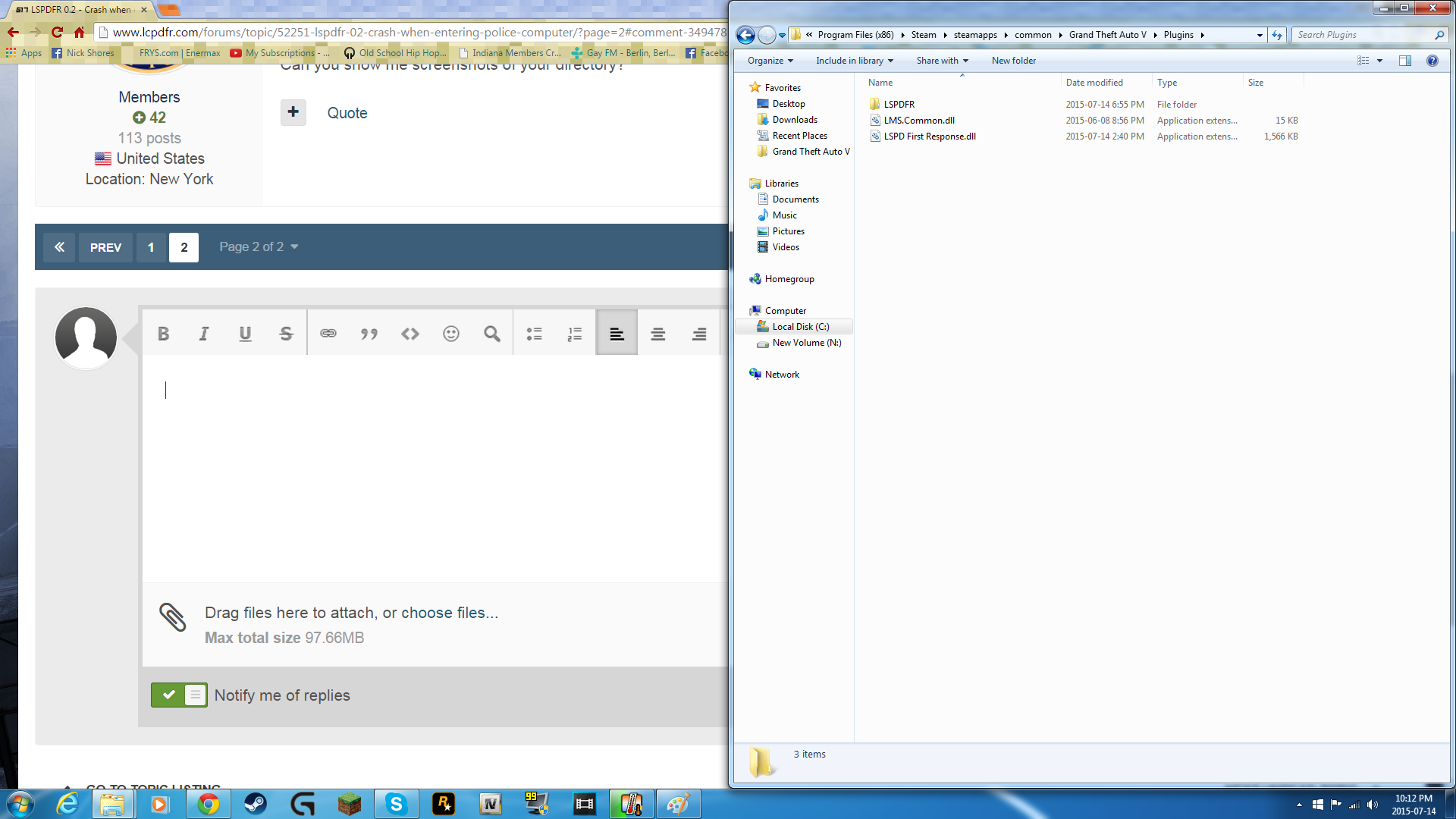1456x819 pixels.
Task: Insert a code block
Action: coord(410,334)
